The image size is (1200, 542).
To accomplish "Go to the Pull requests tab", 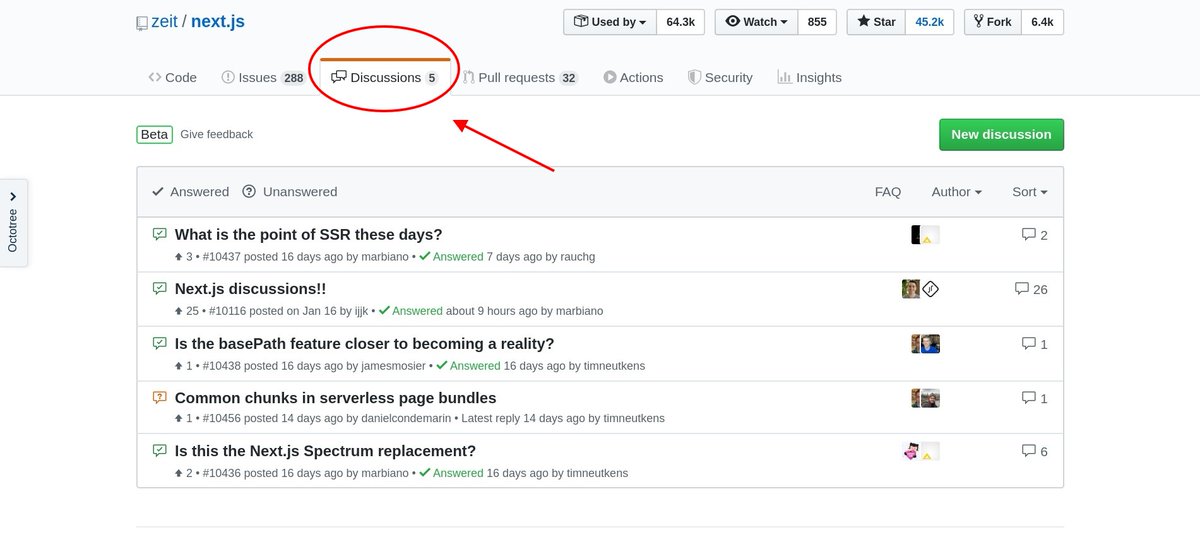I will (521, 77).
